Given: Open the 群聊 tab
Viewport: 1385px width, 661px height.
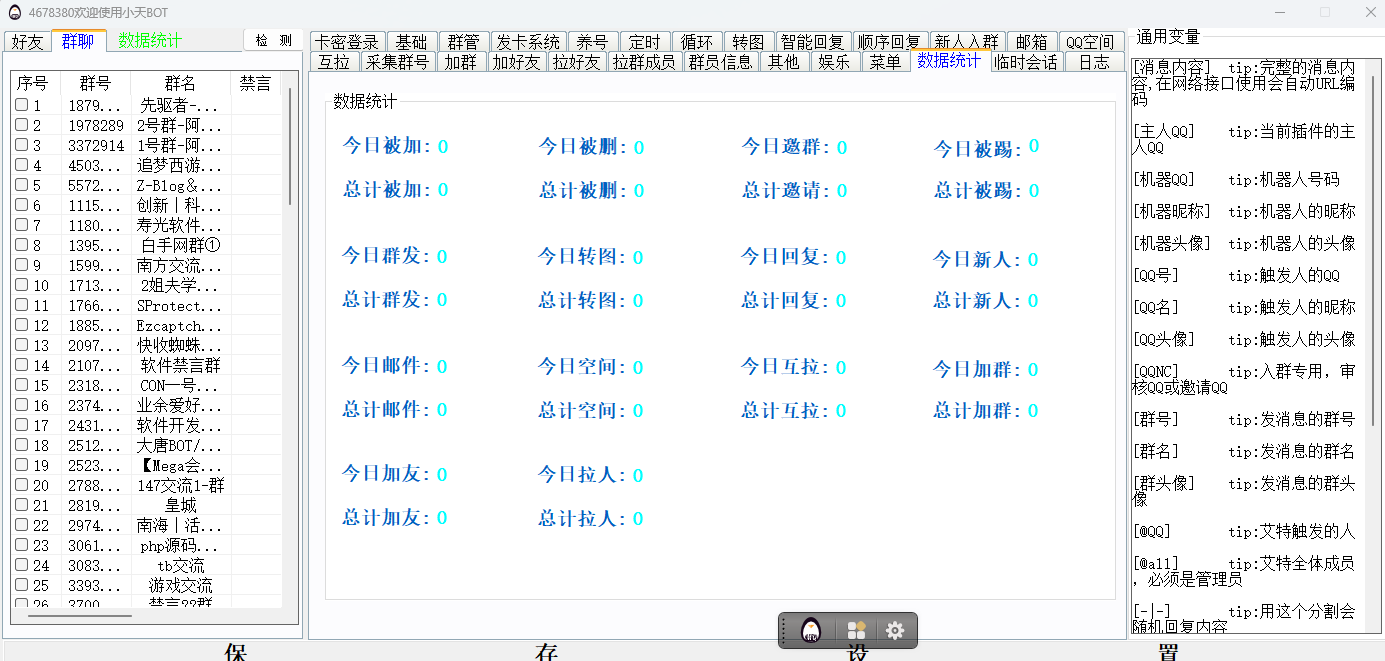Looking at the screenshot, I should [78, 41].
